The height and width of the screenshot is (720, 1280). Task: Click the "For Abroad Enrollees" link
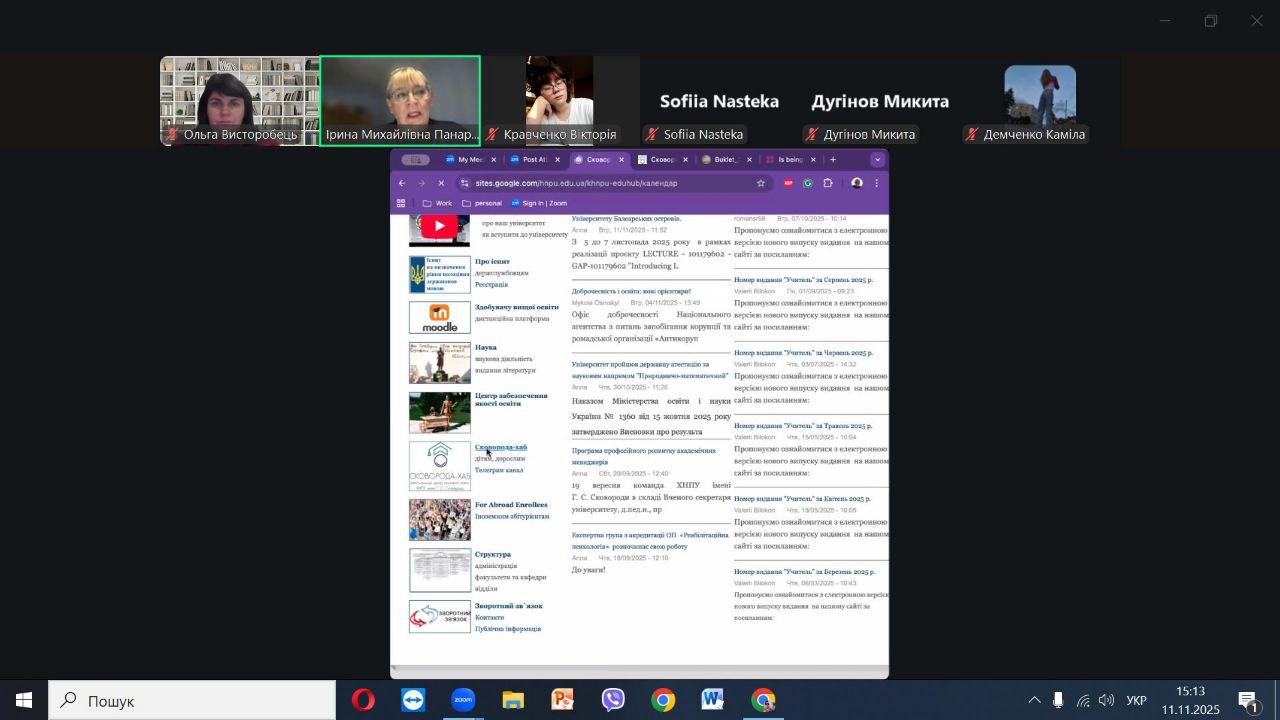[511, 505]
